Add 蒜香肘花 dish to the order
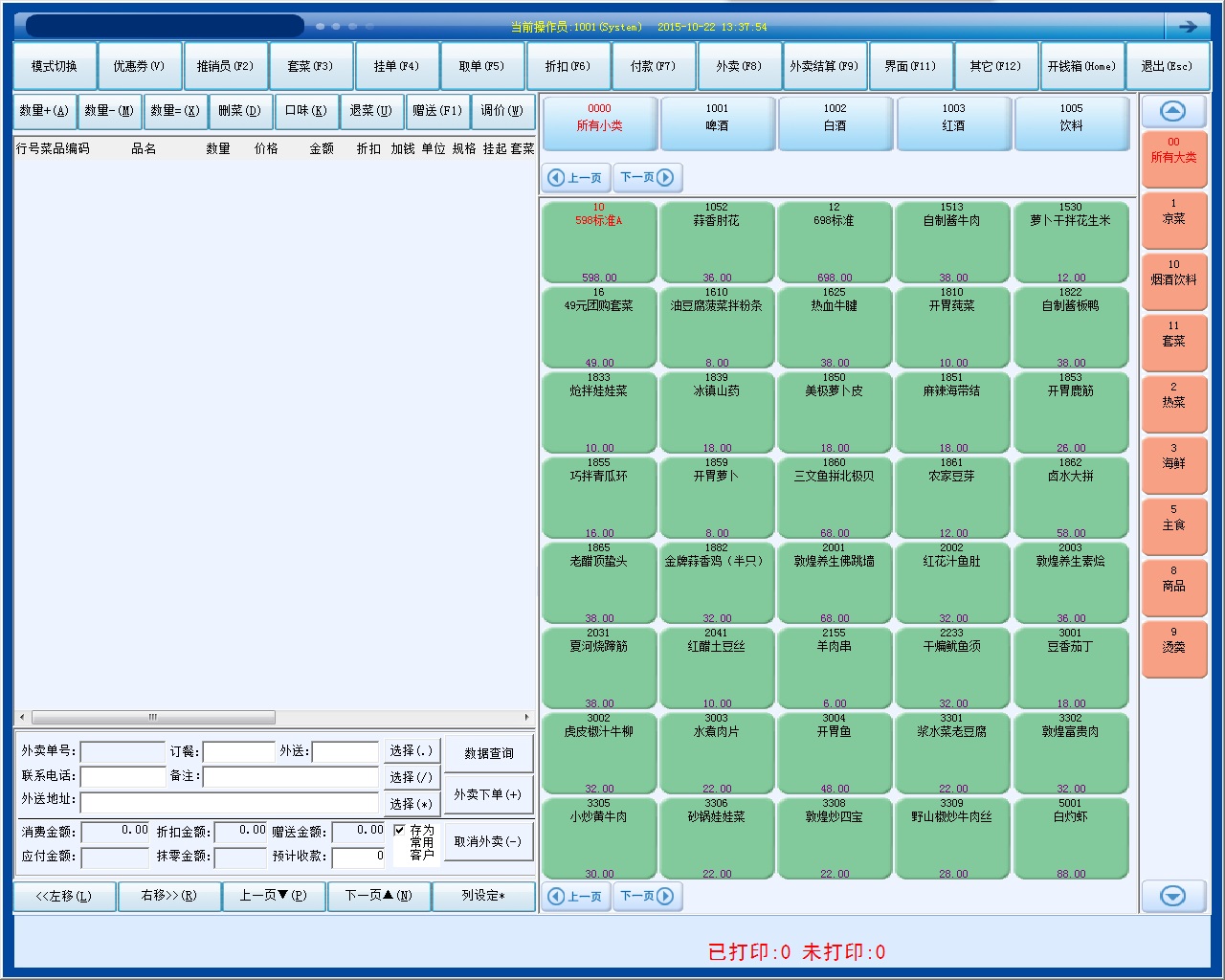This screenshot has width=1225, height=980. (x=716, y=241)
